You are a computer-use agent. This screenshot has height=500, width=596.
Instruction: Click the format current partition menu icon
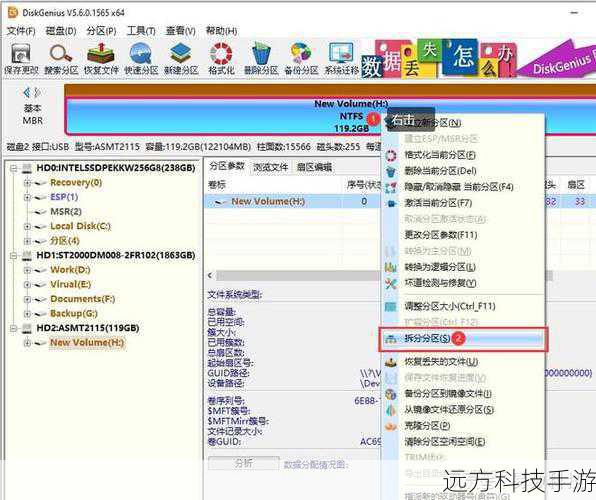click(391, 155)
